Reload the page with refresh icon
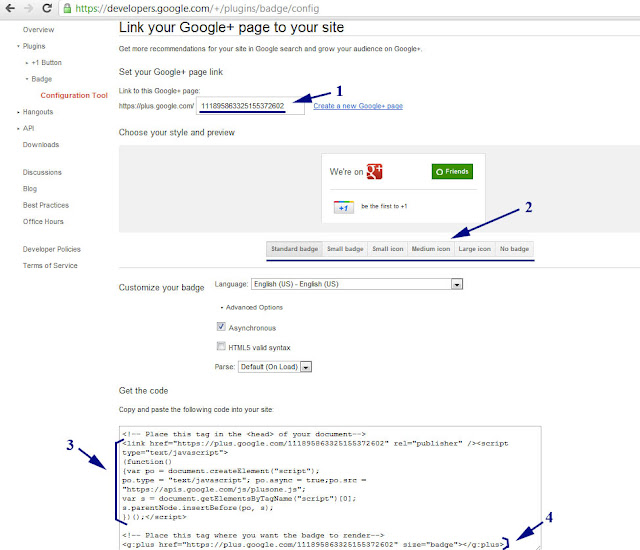640x550 pixels. tap(47, 8)
